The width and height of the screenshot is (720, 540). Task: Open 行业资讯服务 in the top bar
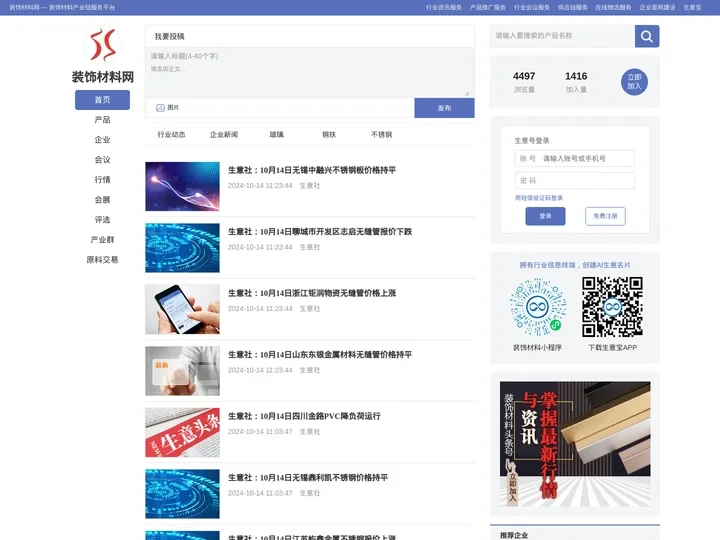444,7
